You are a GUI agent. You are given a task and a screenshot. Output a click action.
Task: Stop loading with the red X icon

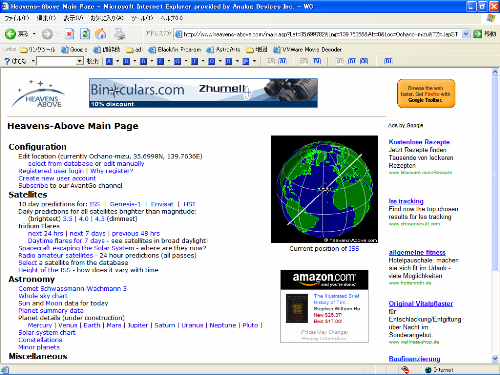[69, 34]
